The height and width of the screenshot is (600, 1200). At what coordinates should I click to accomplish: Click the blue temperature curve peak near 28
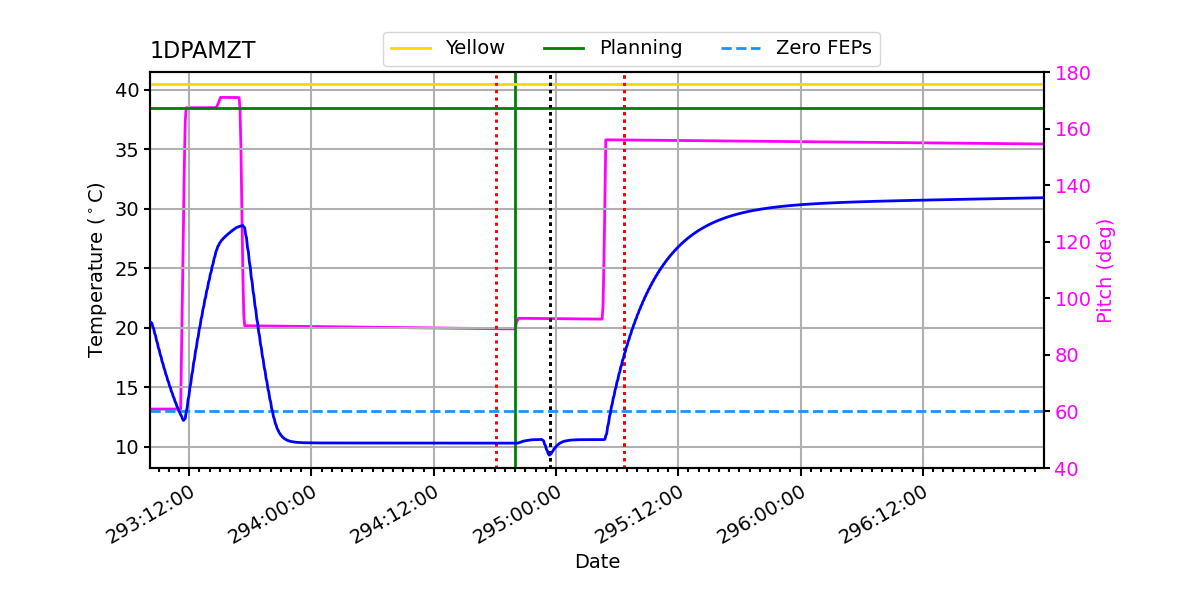(x=241, y=226)
